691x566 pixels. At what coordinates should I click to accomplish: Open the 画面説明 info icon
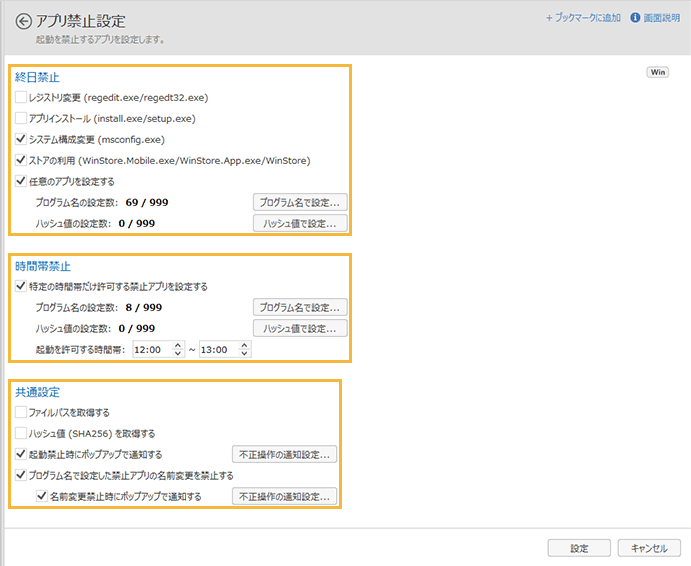635,18
